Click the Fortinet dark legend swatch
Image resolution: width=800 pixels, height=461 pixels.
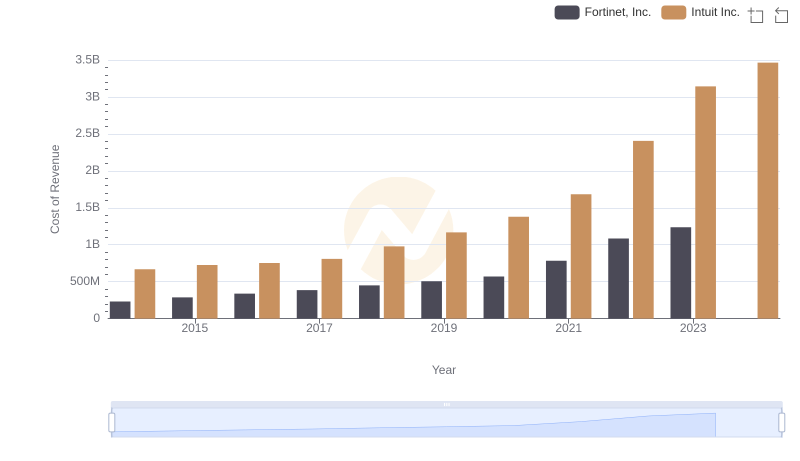click(x=567, y=12)
